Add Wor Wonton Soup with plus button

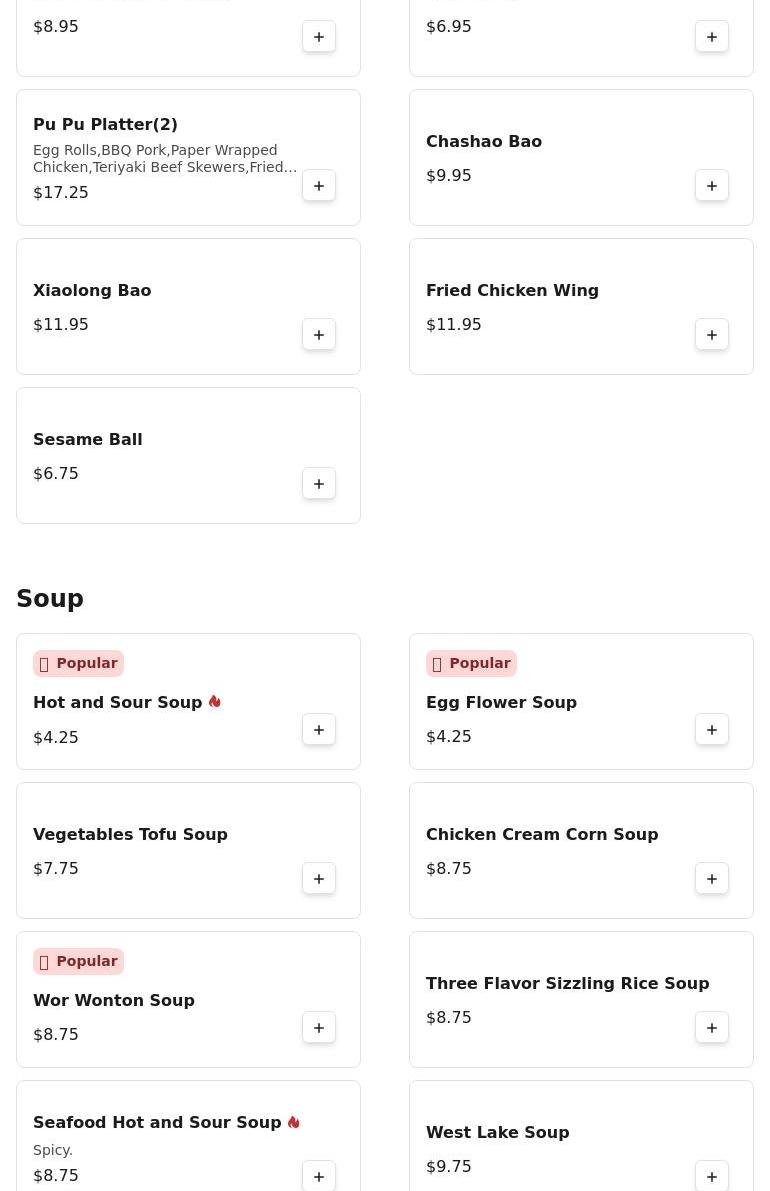[319, 1027]
